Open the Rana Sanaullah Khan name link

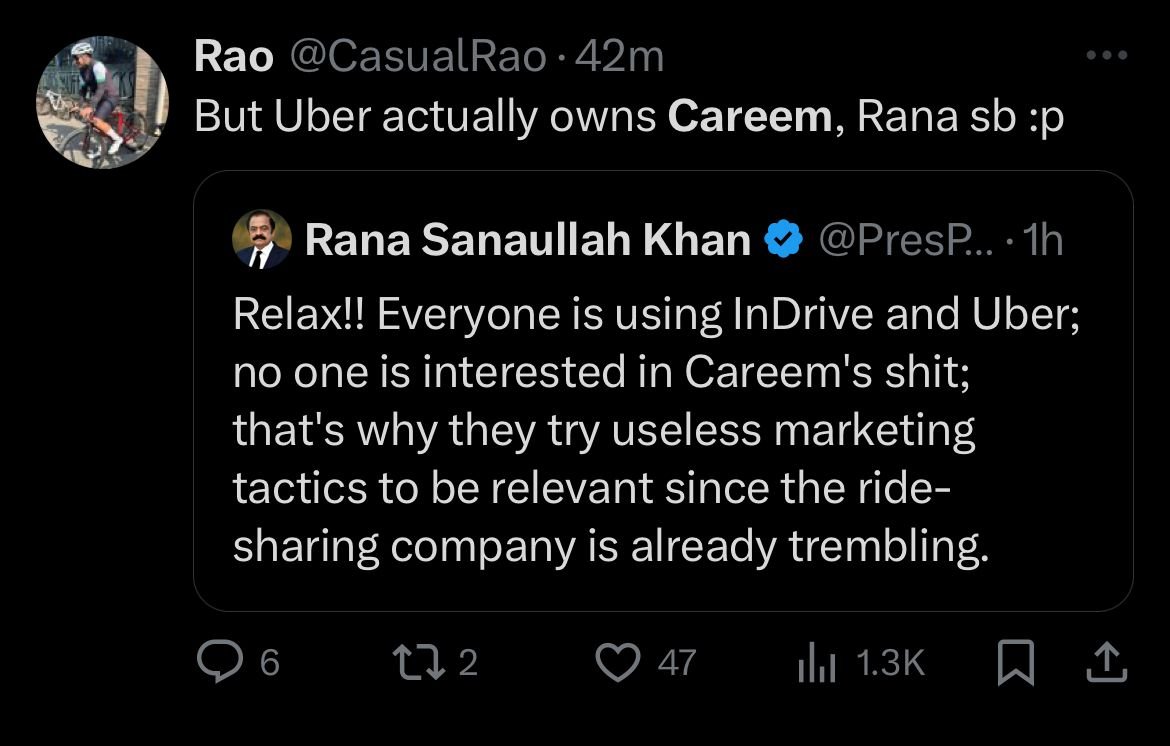point(527,240)
